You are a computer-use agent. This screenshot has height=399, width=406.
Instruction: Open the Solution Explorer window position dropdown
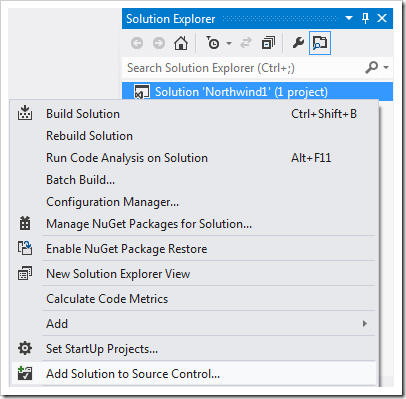coord(349,18)
